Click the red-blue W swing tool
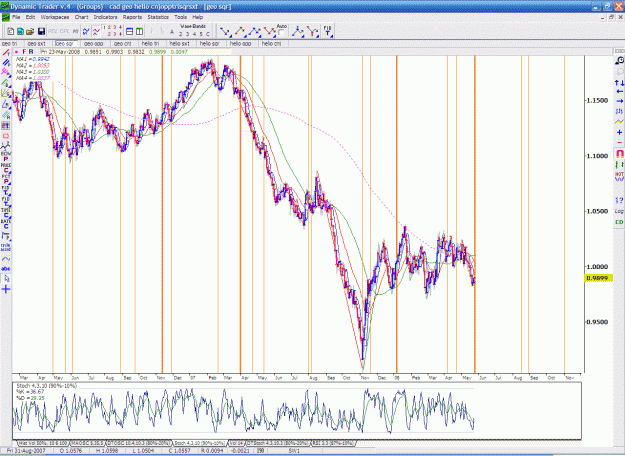The width and height of the screenshot is (625, 456). click(269, 31)
